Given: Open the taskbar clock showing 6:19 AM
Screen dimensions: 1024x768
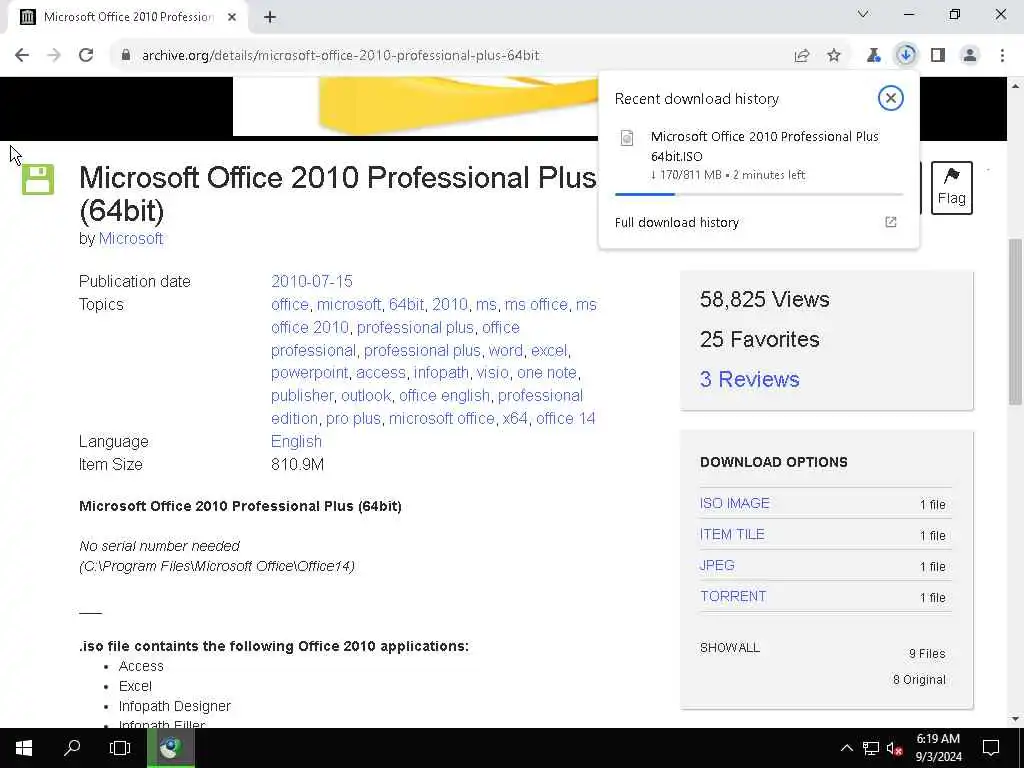Looking at the screenshot, I should point(938,748).
